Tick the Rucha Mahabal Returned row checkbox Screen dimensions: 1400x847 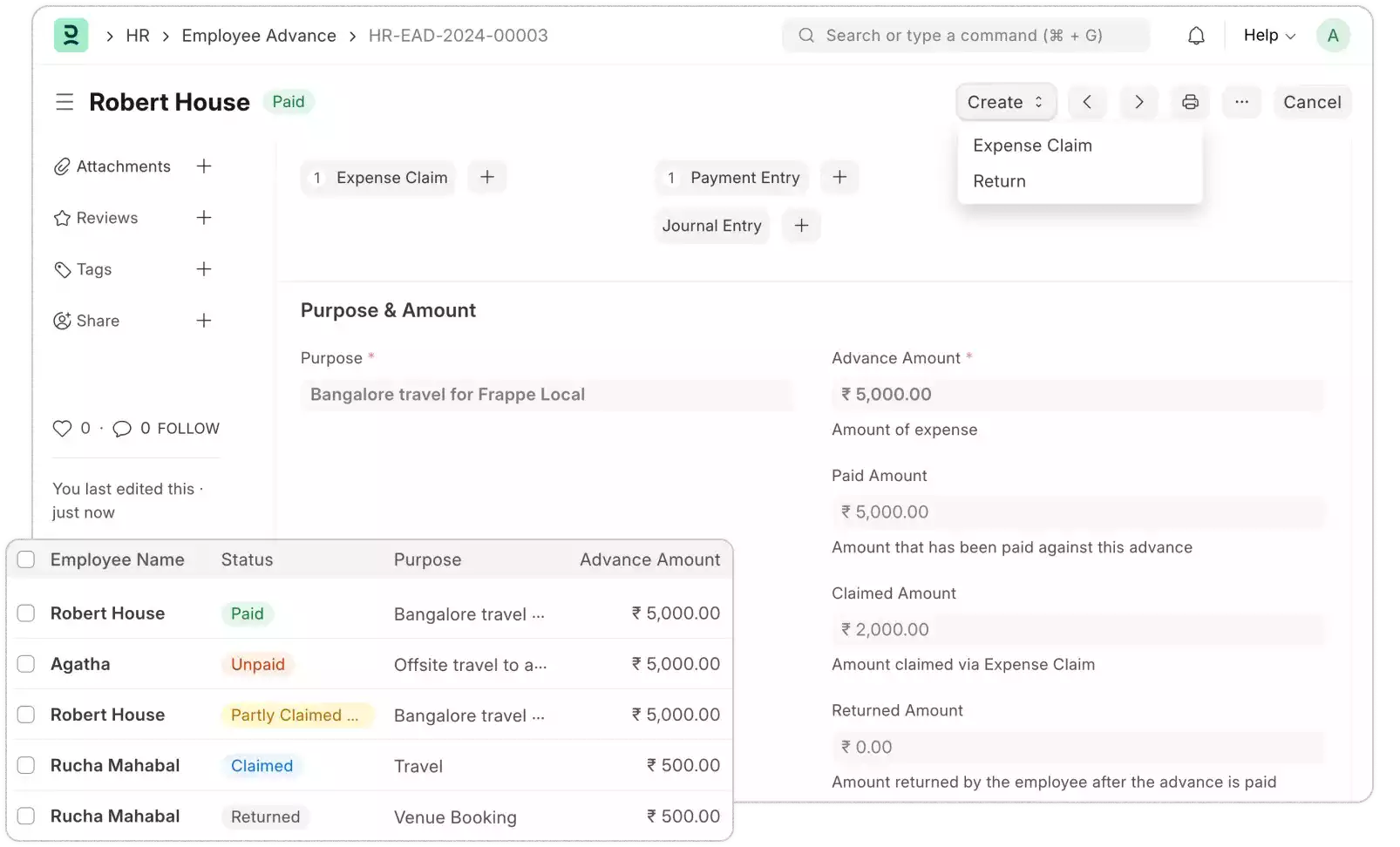click(x=26, y=817)
